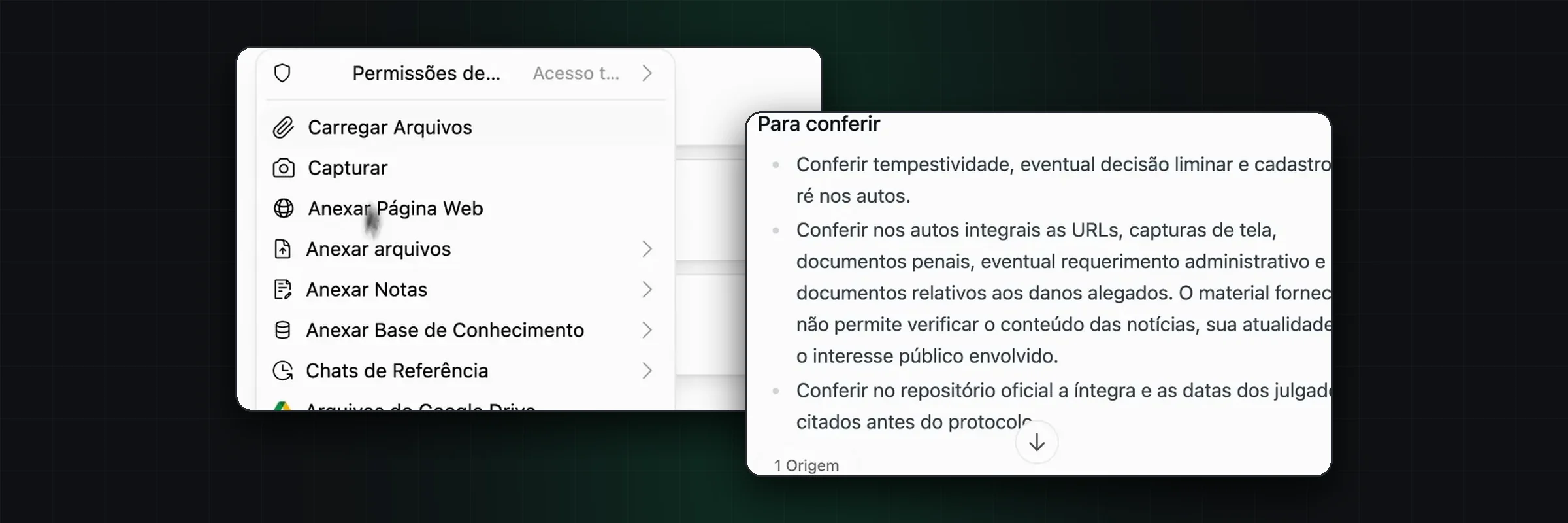Expand the Anexar Base de Conhecimento arrow

click(x=647, y=330)
